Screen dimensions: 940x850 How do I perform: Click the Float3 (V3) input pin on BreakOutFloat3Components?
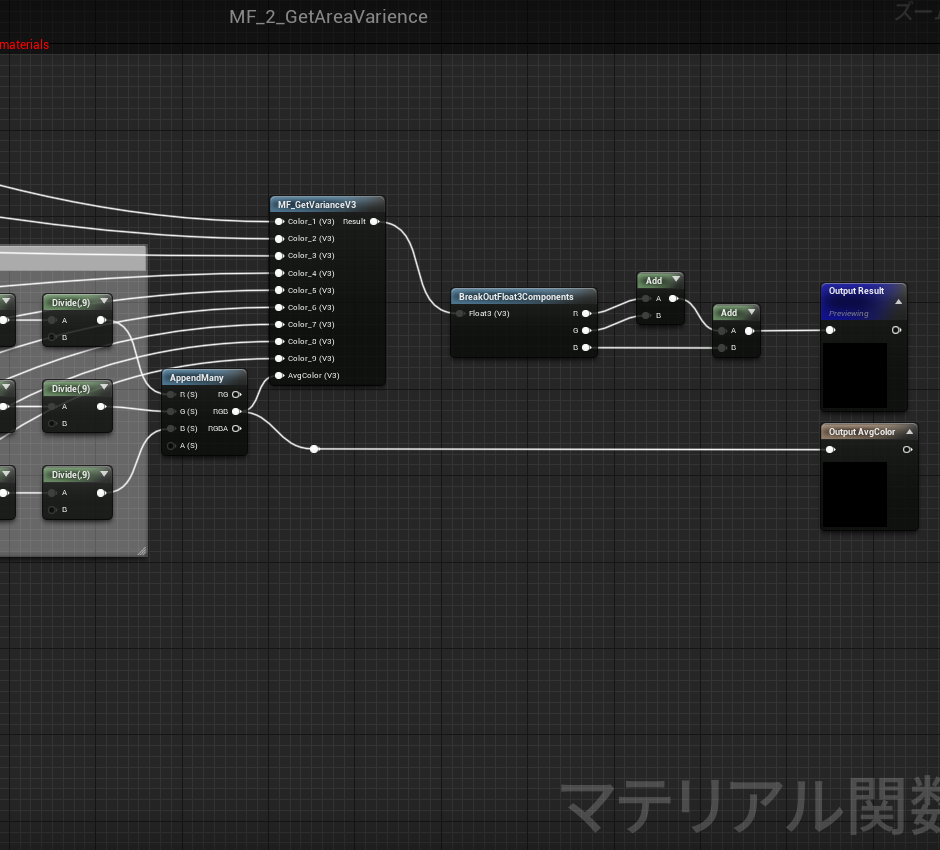pos(460,314)
